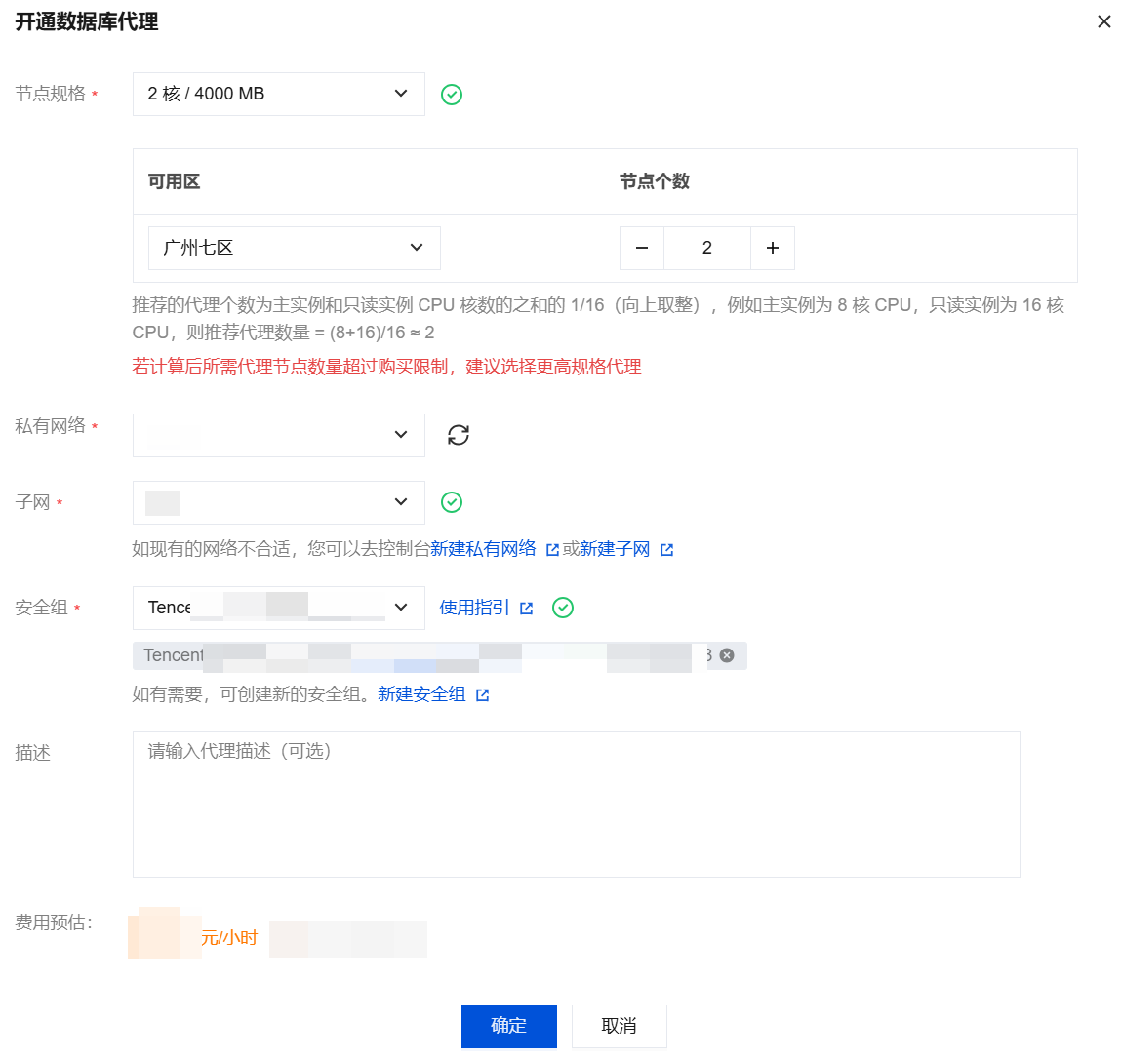
Task: Open the 可用区 dropdown showing 广州七区
Action: 294,248
